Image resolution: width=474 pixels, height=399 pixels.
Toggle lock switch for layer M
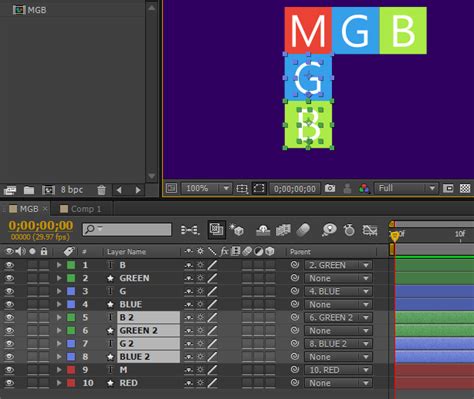[x=44, y=370]
